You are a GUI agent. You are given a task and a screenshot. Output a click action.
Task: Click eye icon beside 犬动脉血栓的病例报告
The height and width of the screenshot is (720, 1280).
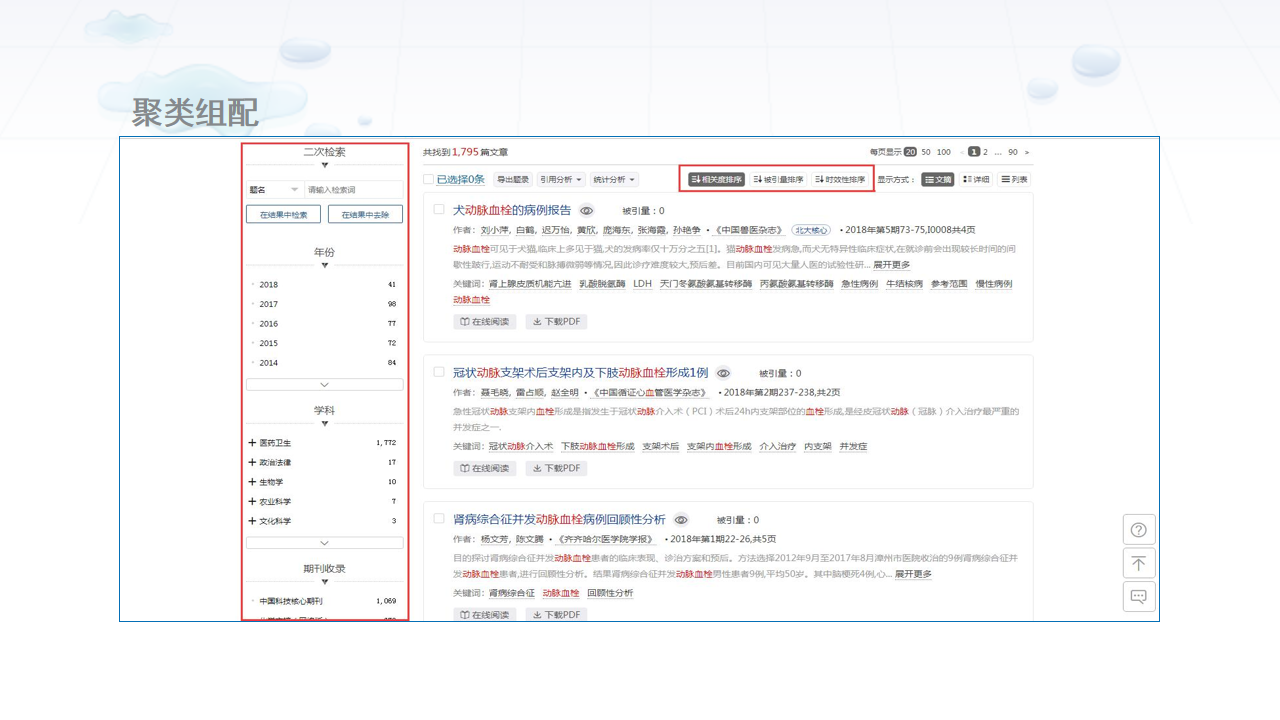pos(587,211)
